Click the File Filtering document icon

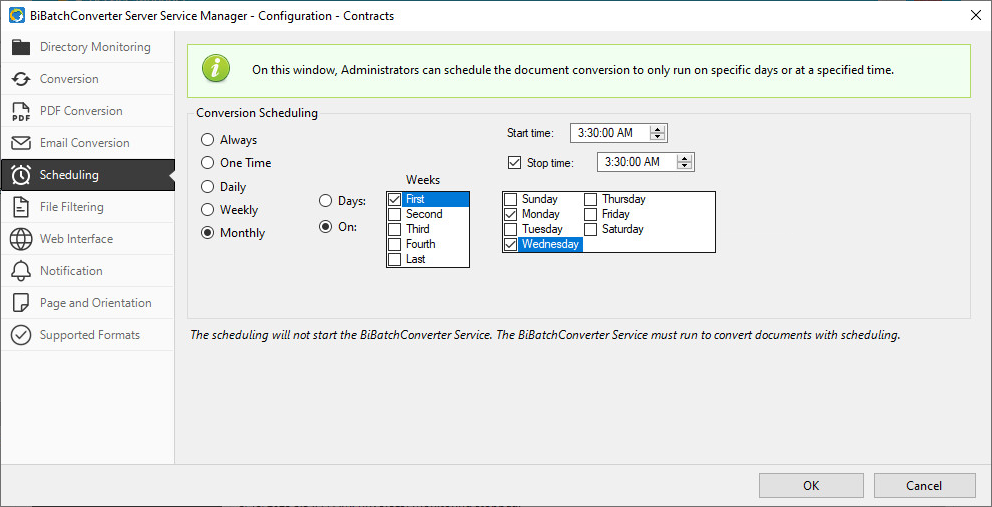point(21,207)
